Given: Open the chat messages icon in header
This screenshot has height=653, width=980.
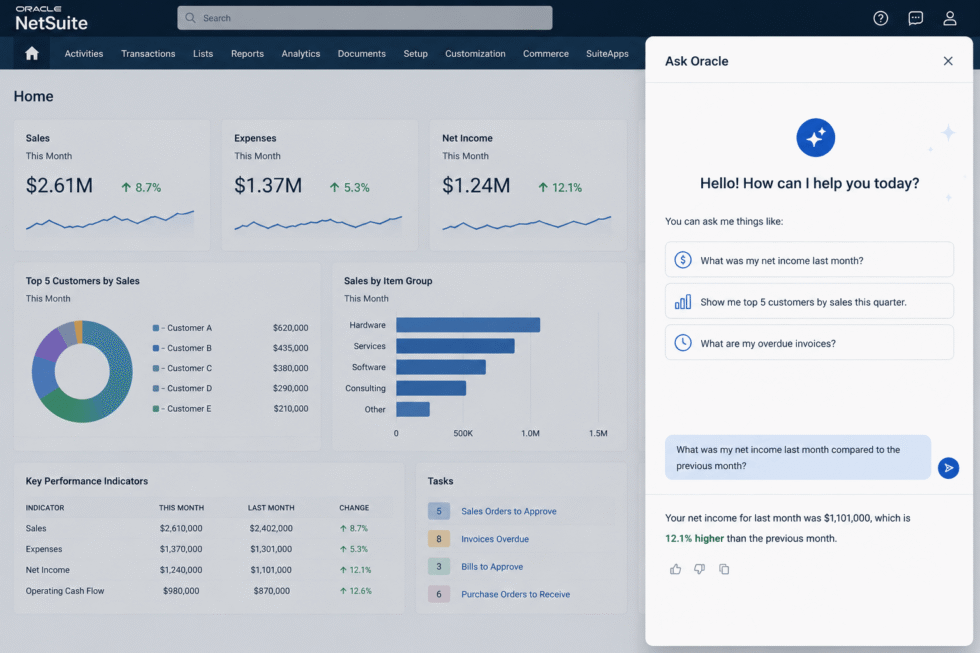Looking at the screenshot, I should click(916, 18).
